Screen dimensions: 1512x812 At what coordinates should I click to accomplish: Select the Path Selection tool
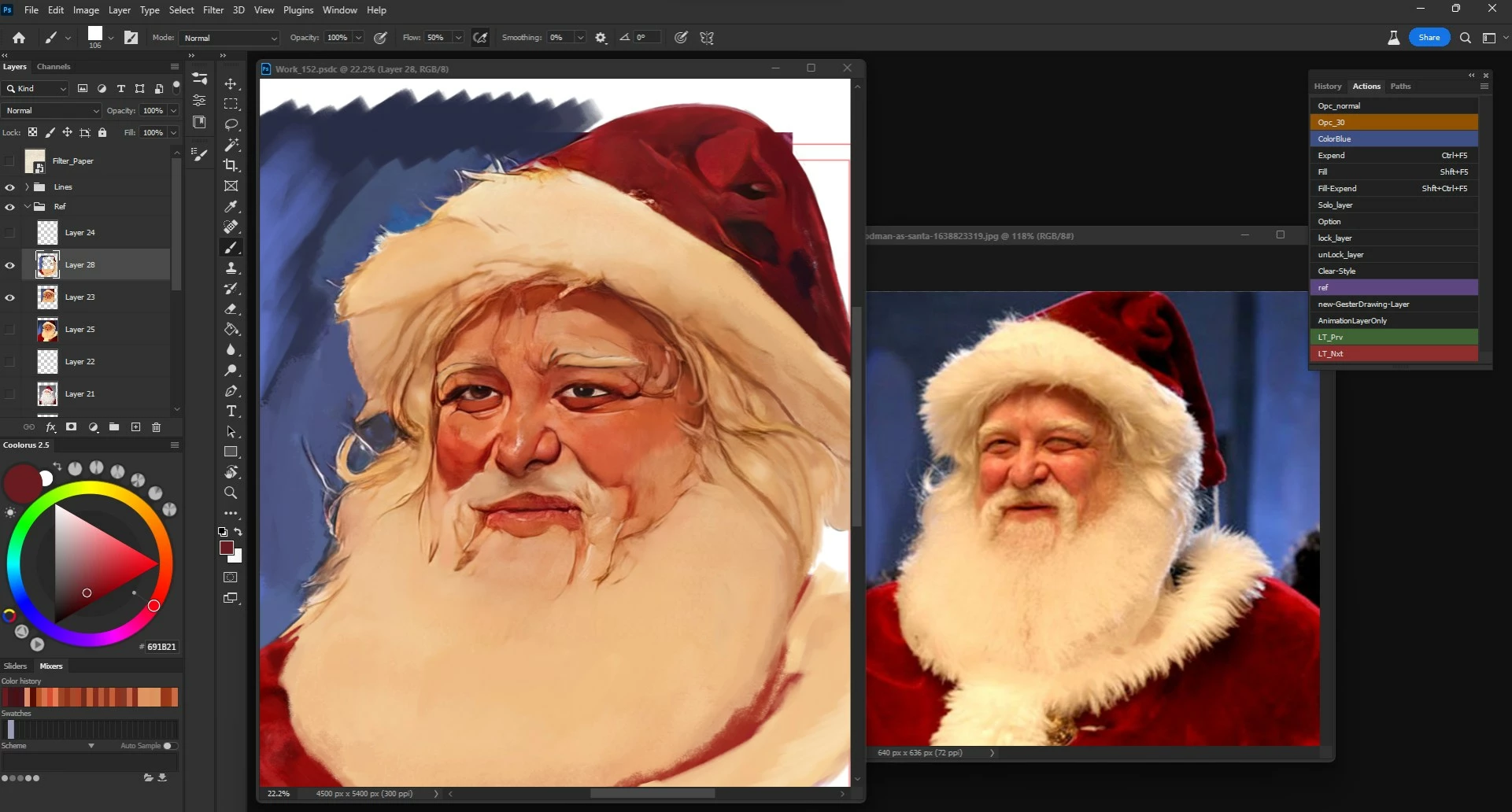(231, 432)
